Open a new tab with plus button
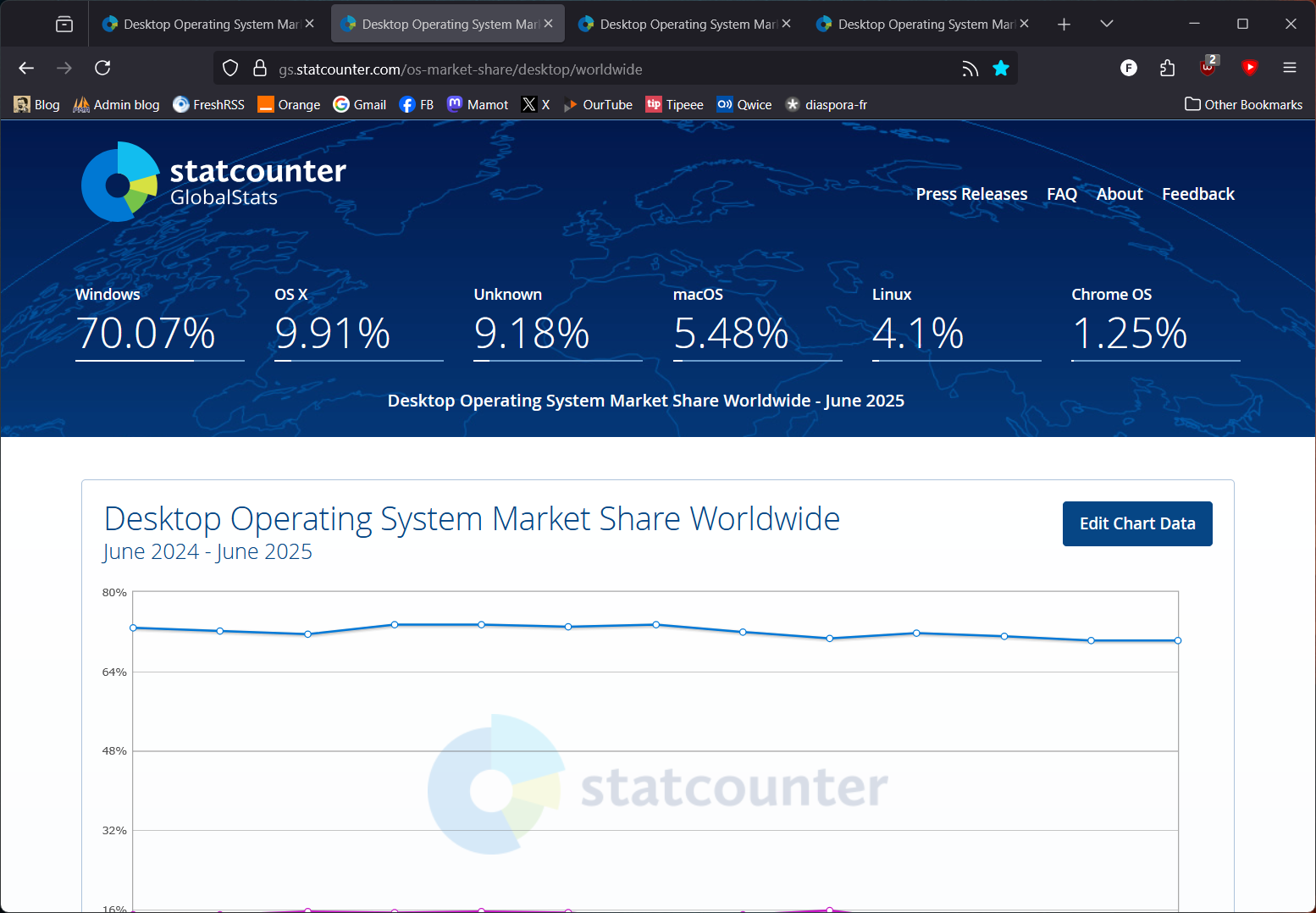1316x913 pixels. pos(1064,24)
